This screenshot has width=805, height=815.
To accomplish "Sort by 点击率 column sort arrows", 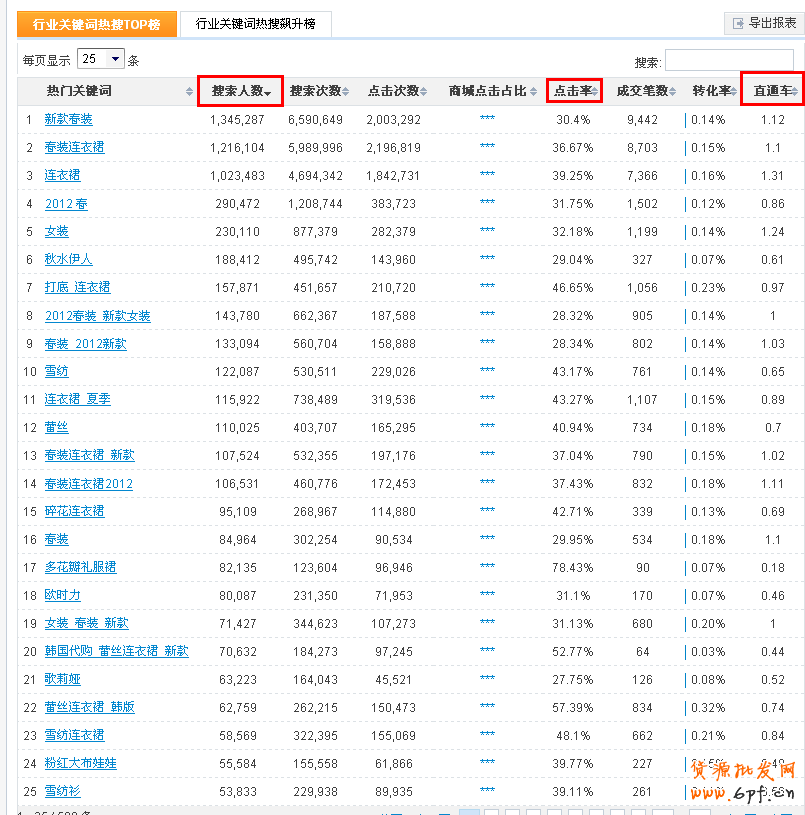I will point(596,92).
